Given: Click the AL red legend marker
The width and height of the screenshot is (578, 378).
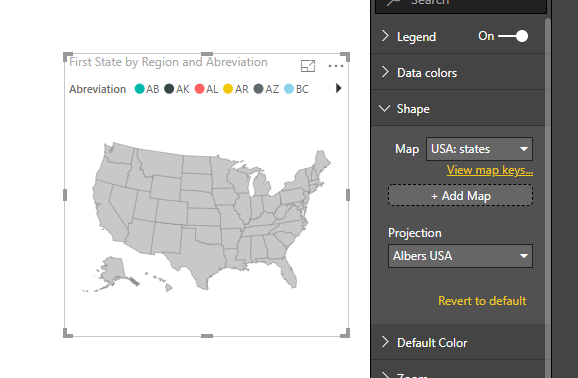Looking at the screenshot, I should click(199, 89).
